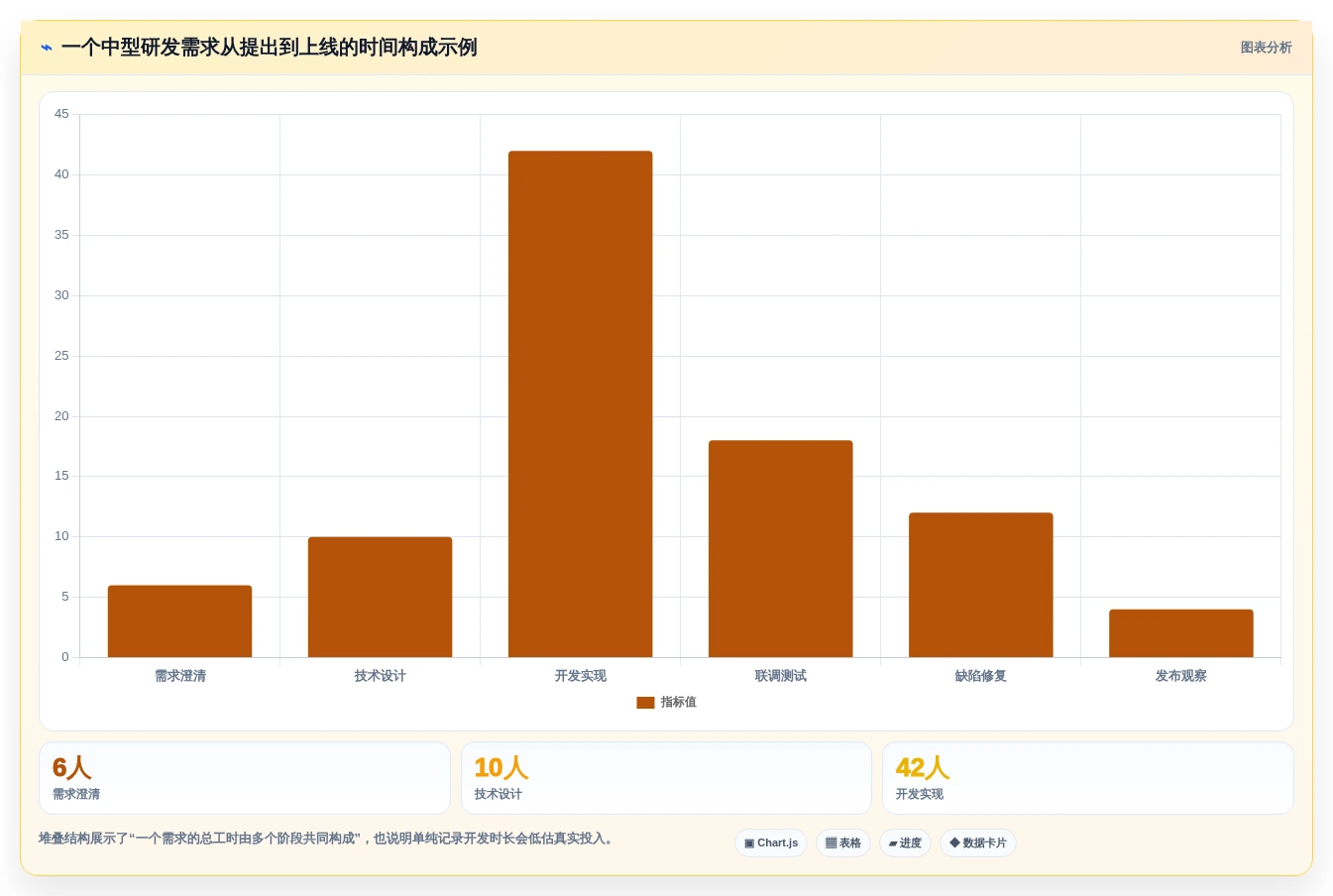Click the 20 y-axis tick label
The image size is (1333, 896).
(x=61, y=416)
